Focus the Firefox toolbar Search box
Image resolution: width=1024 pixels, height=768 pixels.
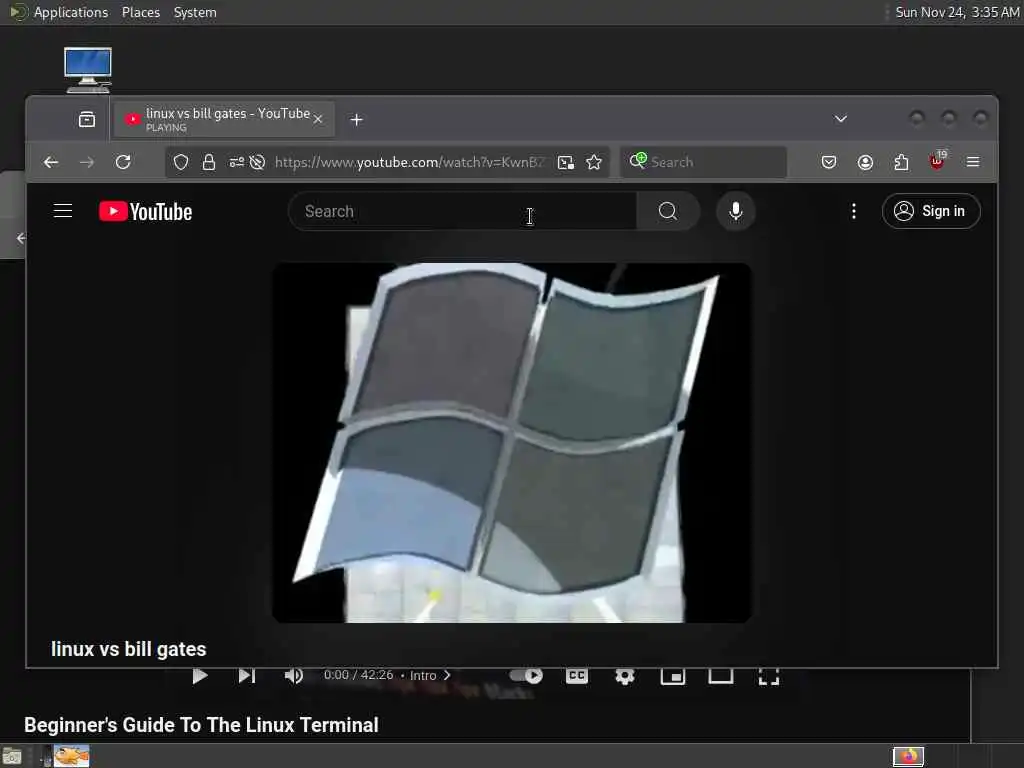703,162
